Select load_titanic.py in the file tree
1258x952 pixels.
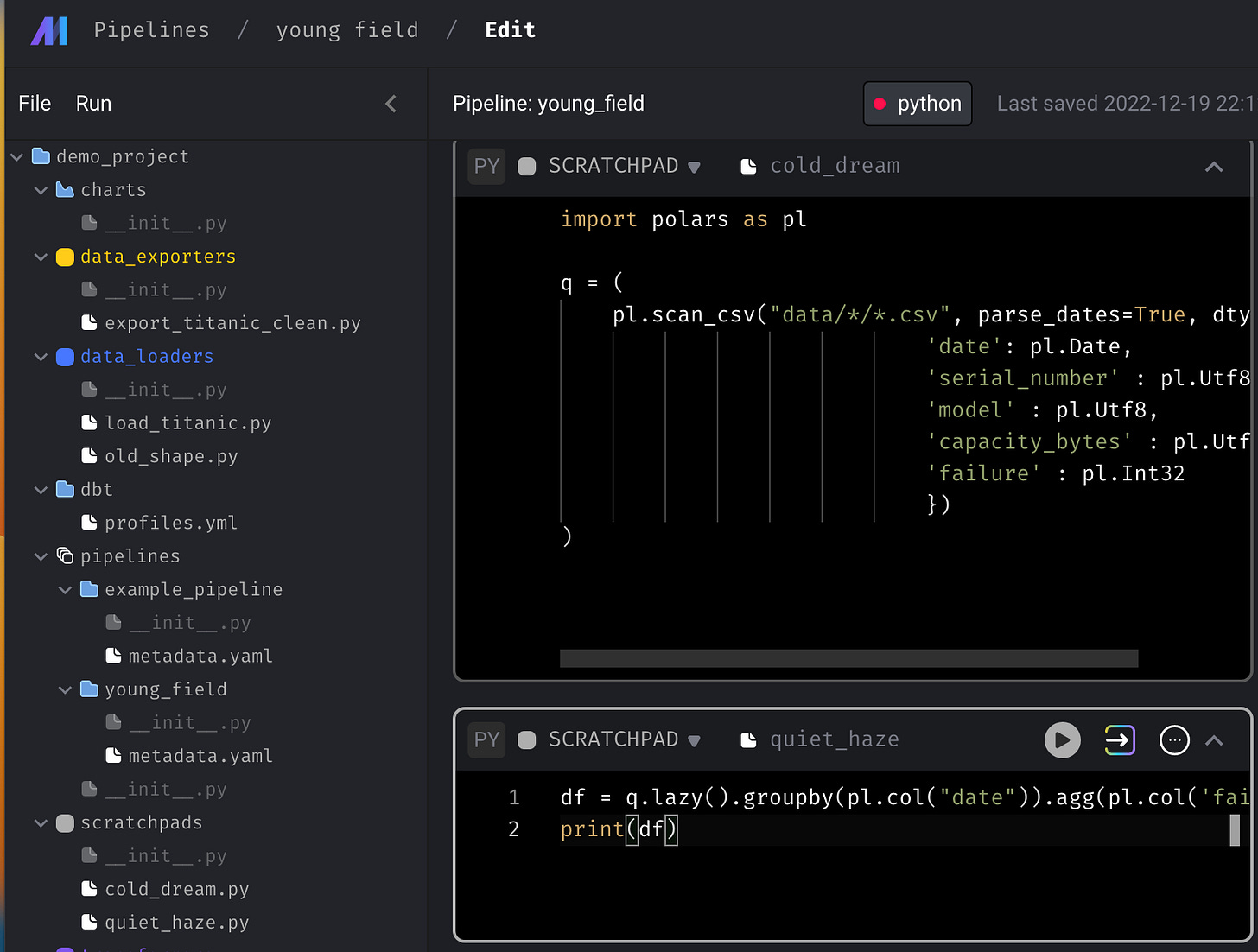[188, 422]
